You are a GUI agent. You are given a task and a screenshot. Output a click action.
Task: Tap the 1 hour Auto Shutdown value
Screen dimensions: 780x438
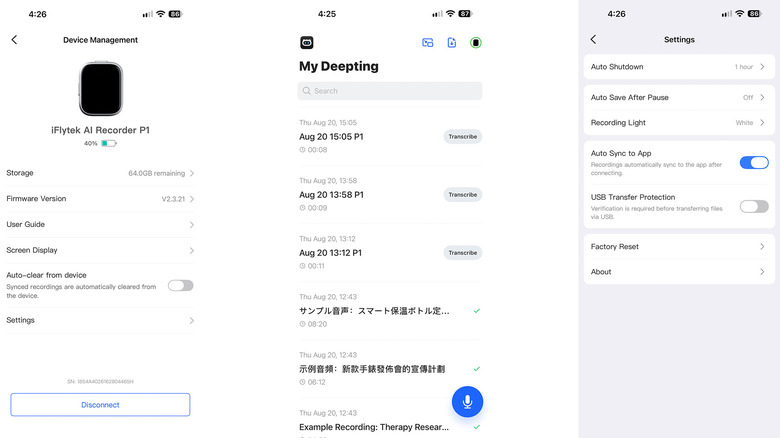[744, 67]
